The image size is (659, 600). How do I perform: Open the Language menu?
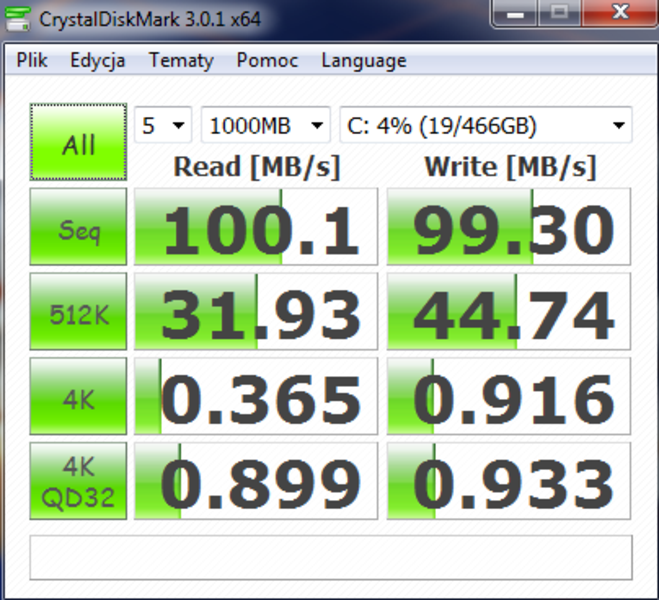364,60
